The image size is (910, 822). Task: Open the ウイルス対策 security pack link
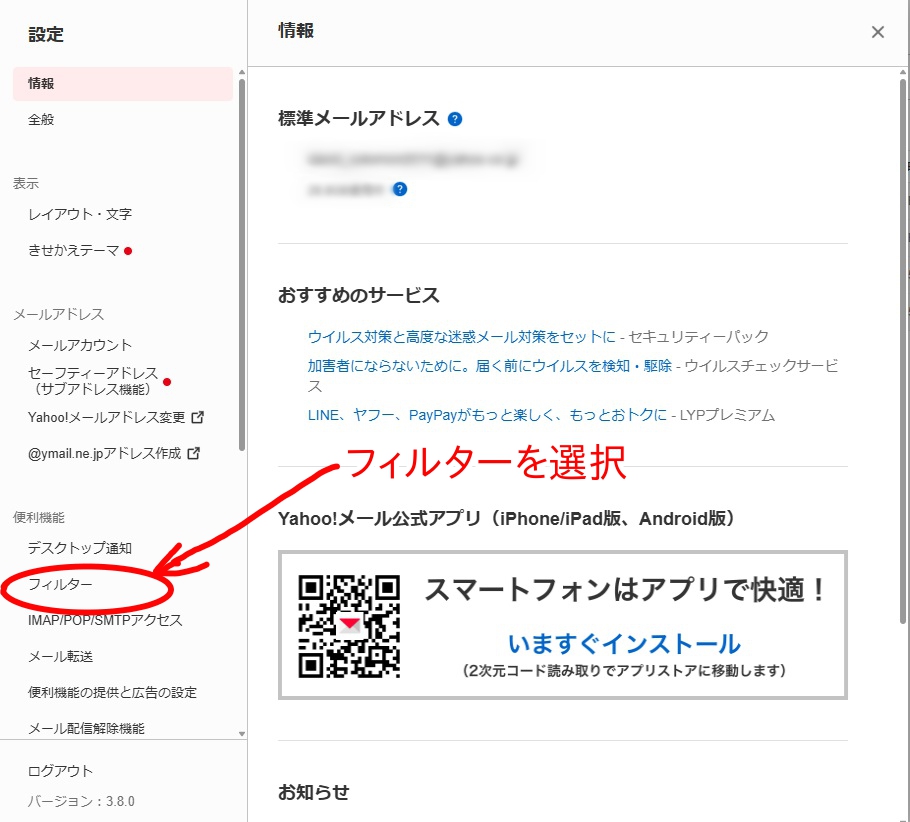[462, 337]
